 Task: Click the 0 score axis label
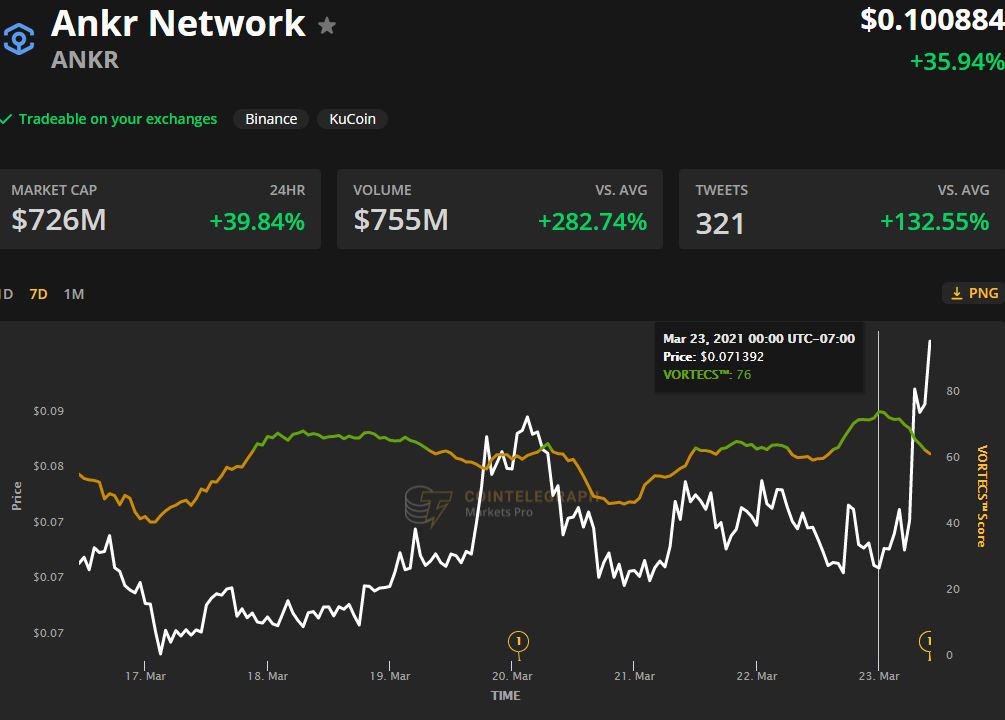(950, 655)
